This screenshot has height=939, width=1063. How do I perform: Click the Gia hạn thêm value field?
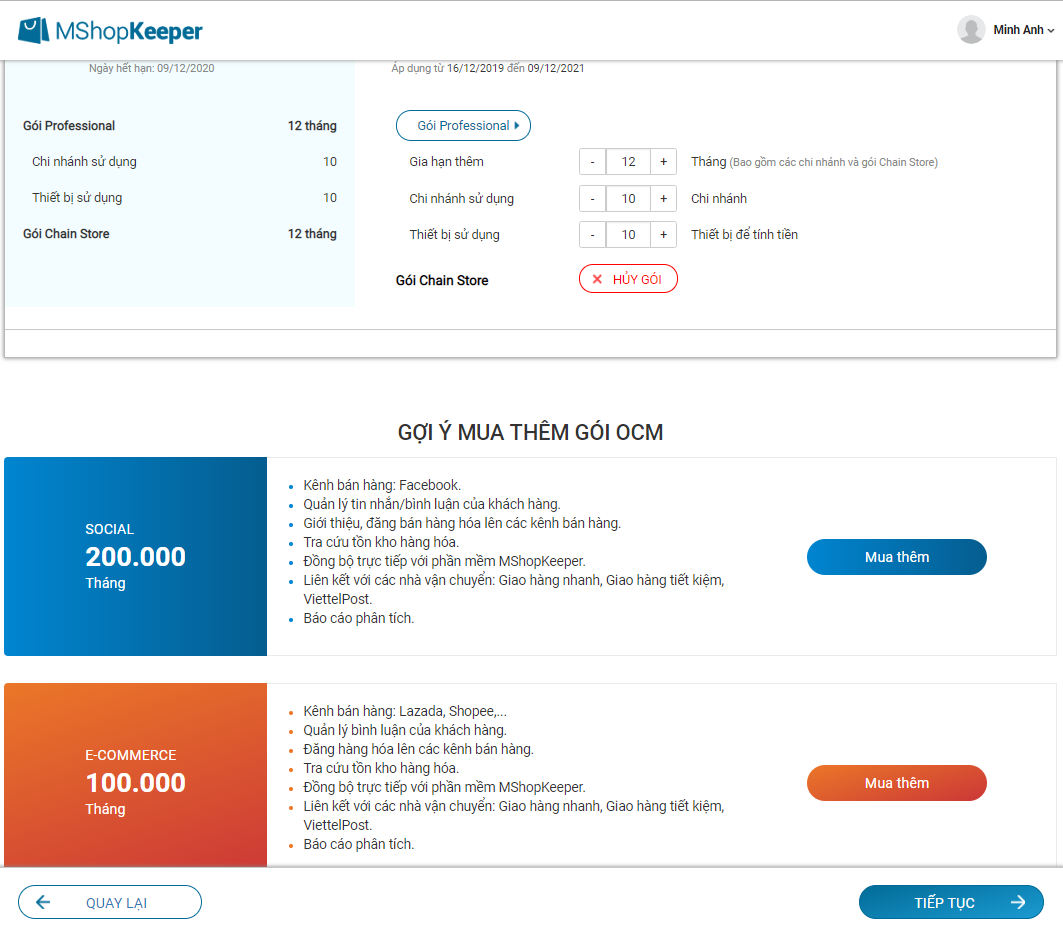pos(628,162)
